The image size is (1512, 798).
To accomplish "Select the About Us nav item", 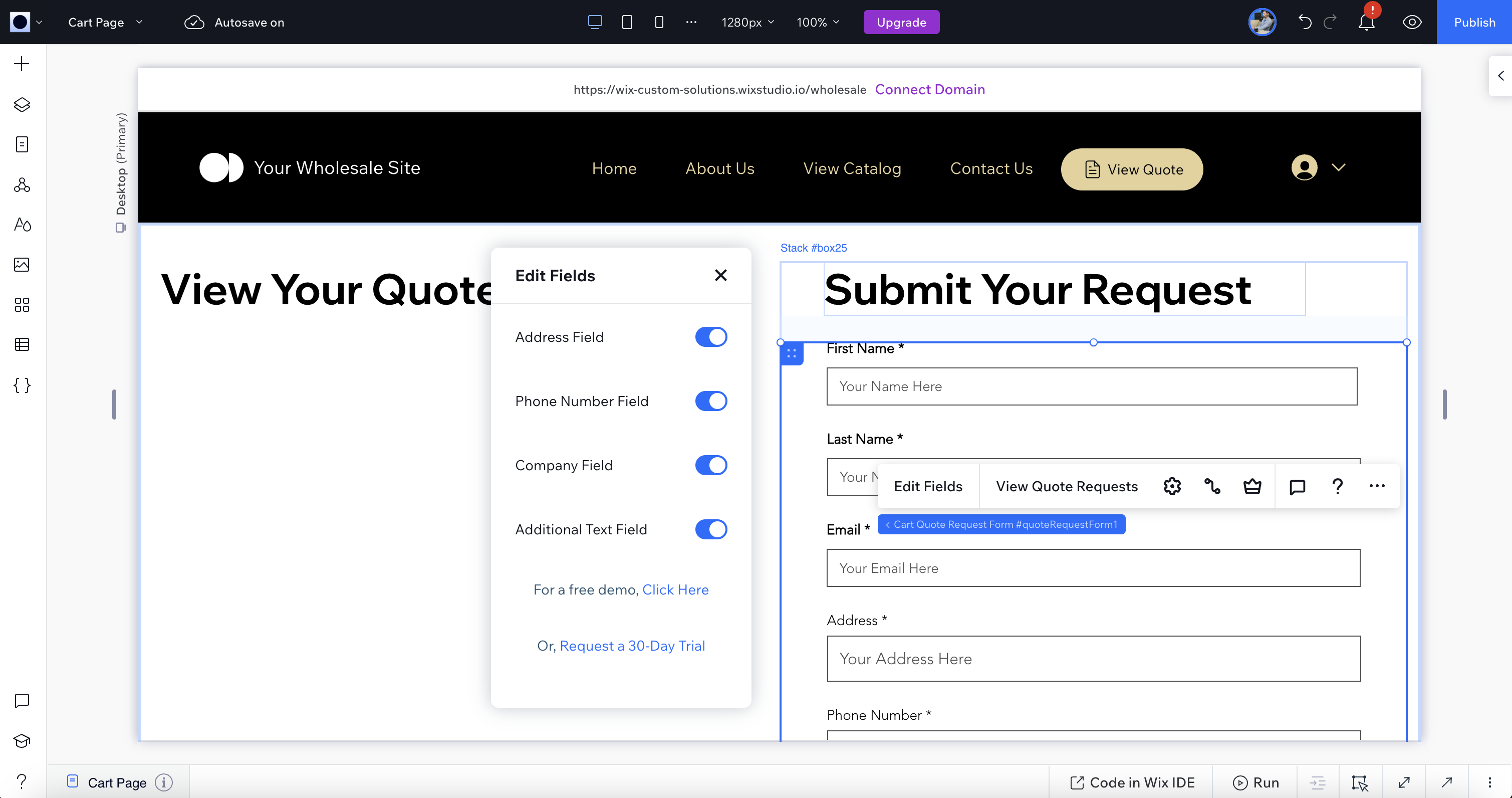I will click(x=719, y=168).
